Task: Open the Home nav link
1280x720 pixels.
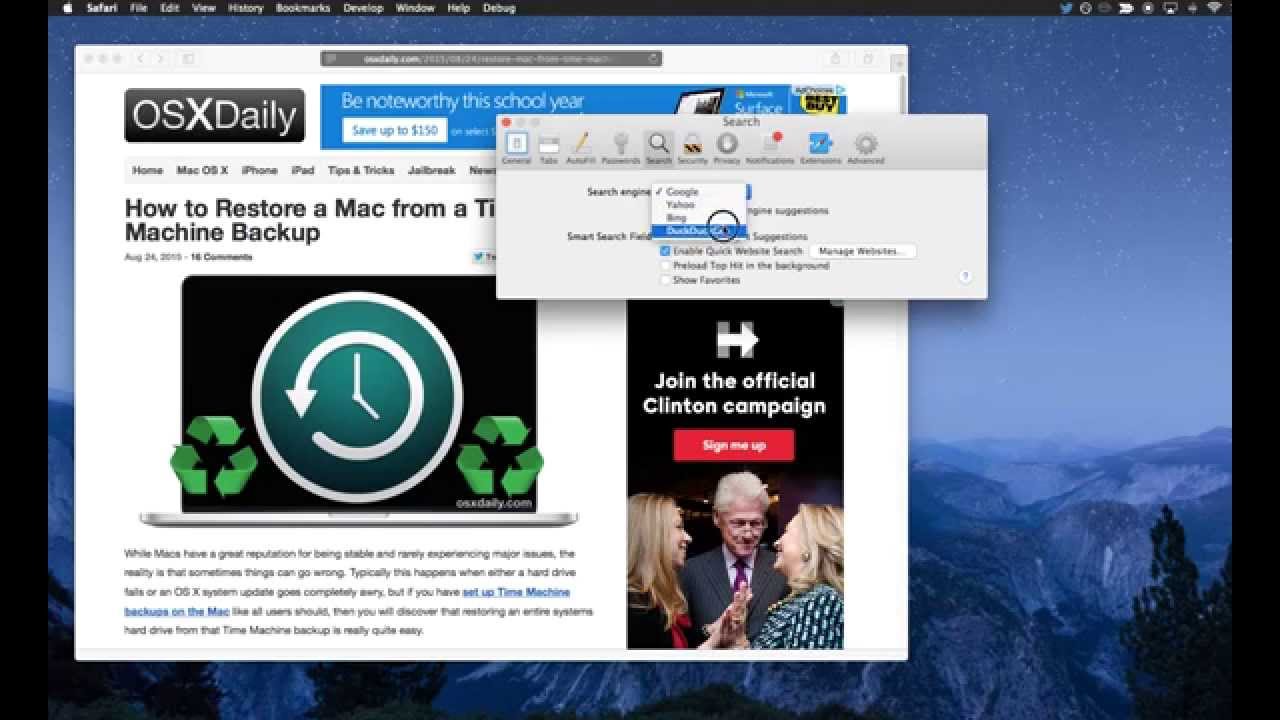Action: click(x=147, y=170)
